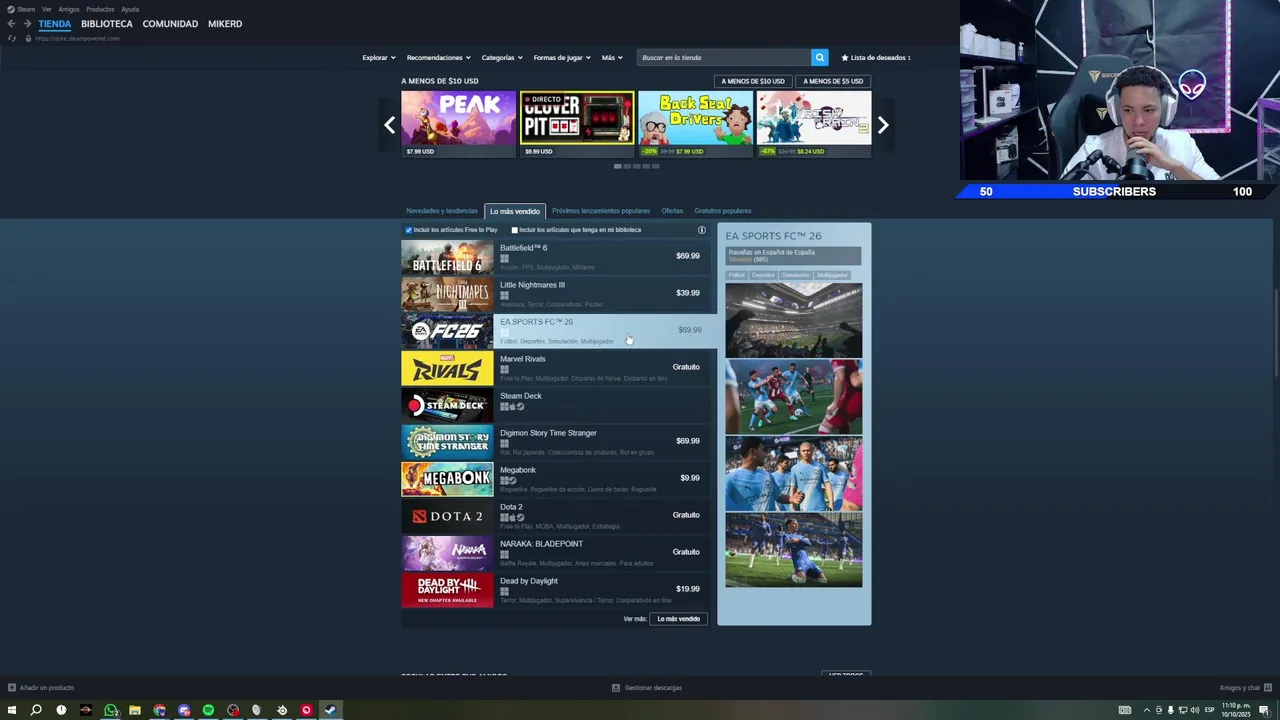Image resolution: width=1280 pixels, height=720 pixels.
Task: Open the Digimon Story Time Stranger entry
Action: 555,442
